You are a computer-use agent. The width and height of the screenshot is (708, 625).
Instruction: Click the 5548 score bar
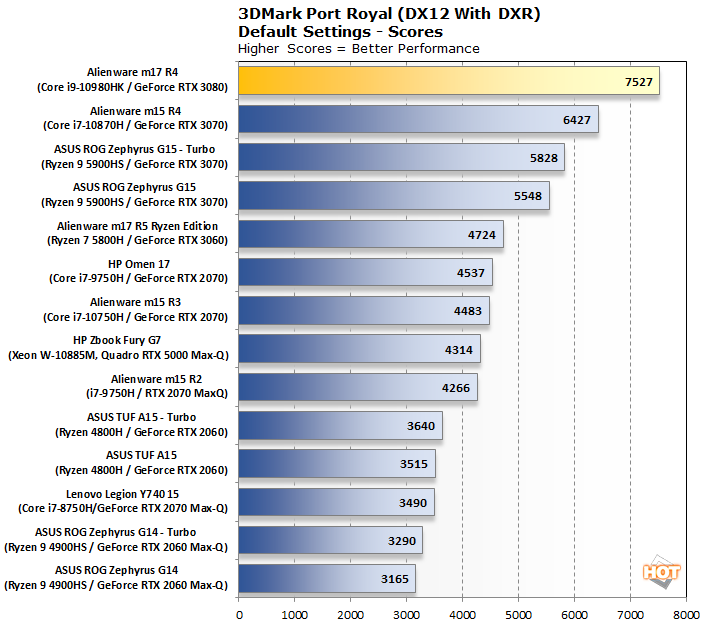coord(393,196)
